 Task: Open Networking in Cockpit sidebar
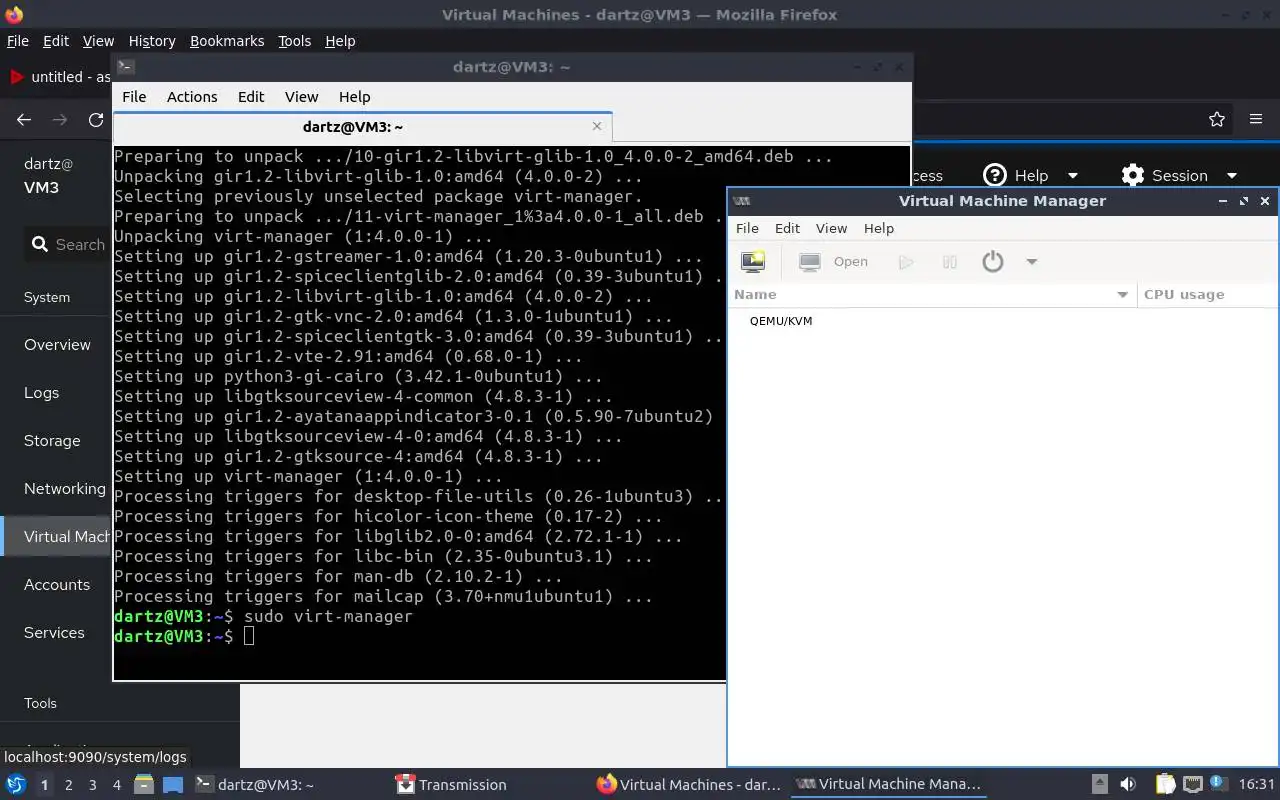pos(65,488)
